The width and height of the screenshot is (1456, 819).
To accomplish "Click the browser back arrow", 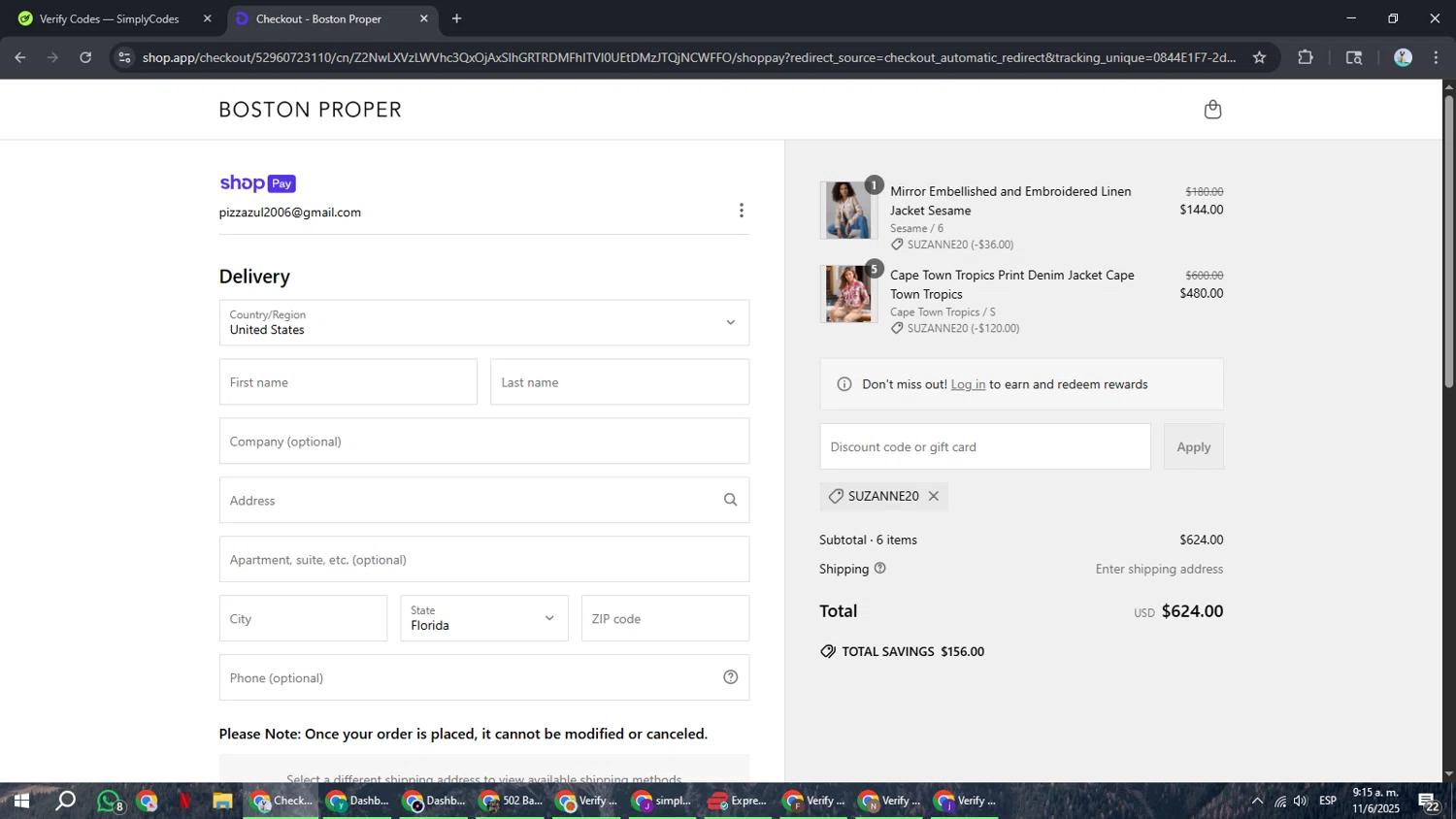I will coord(19,57).
